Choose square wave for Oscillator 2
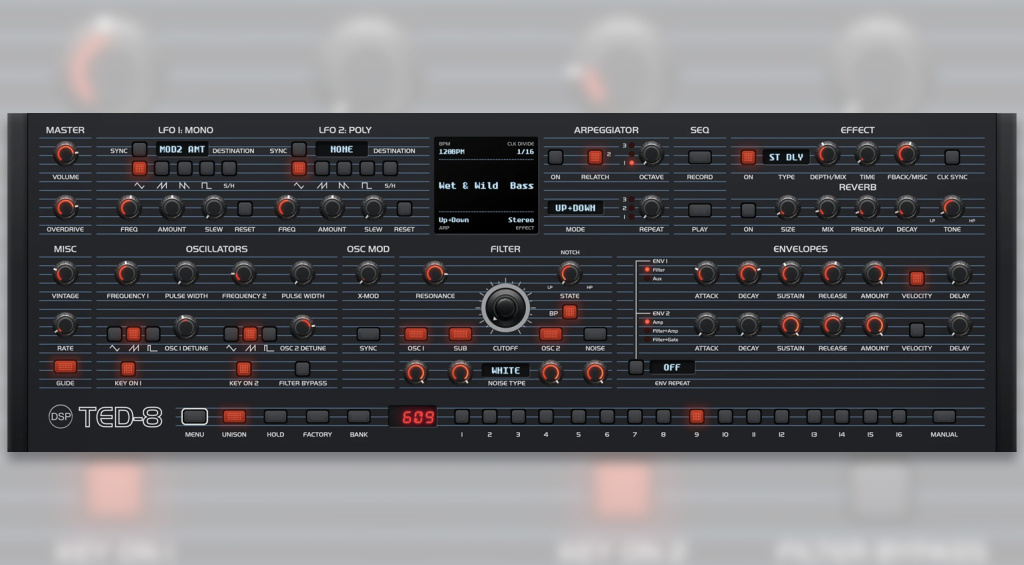The image size is (1024, 565). click(x=268, y=334)
